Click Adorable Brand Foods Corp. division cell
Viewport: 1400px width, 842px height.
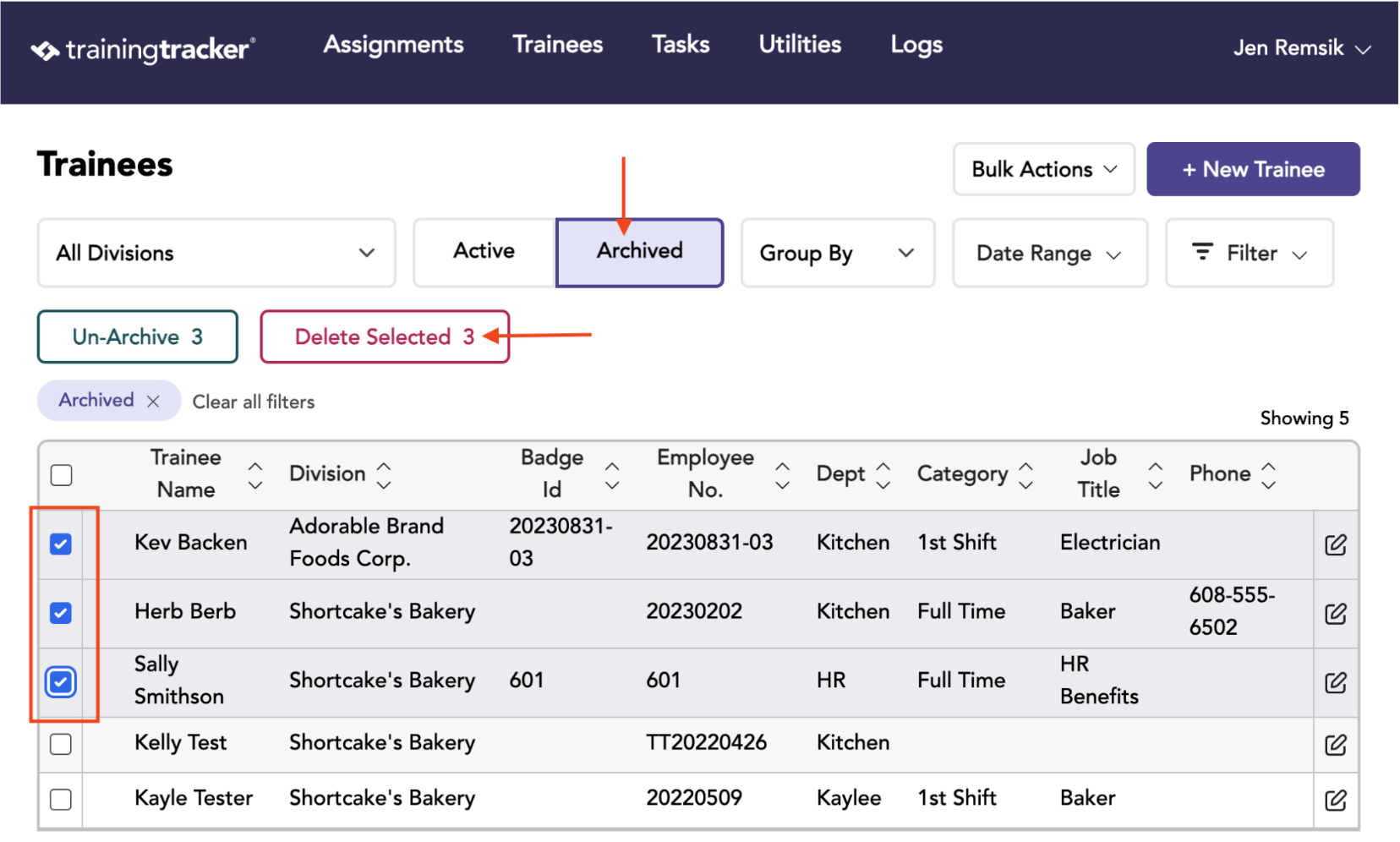tap(367, 543)
